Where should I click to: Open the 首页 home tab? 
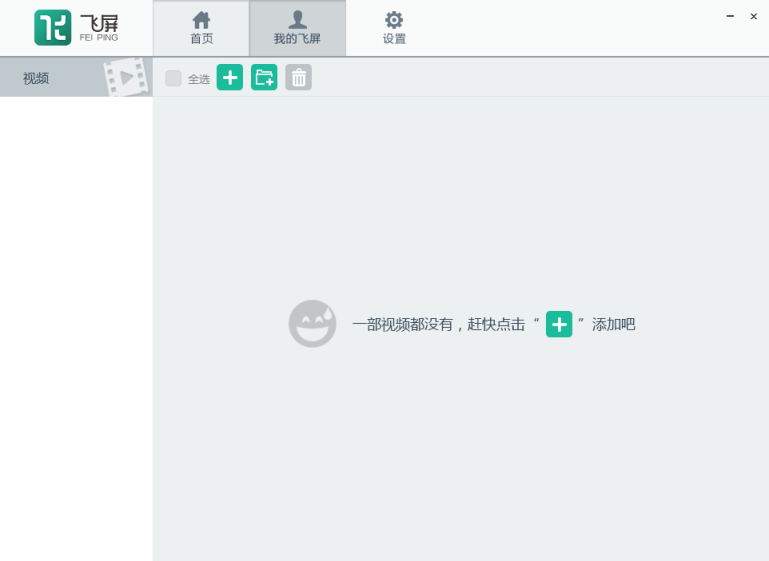click(x=201, y=28)
